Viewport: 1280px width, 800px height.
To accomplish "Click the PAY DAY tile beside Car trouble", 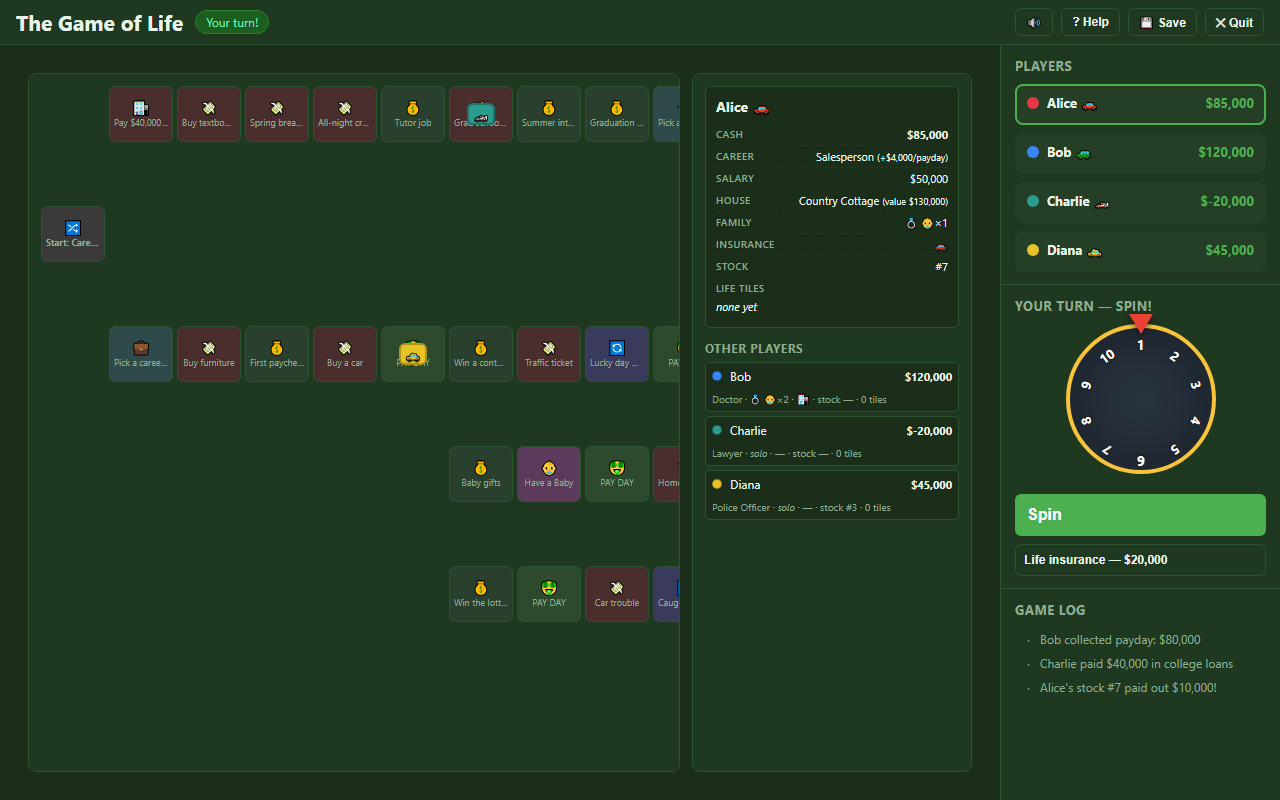I will coord(549,594).
